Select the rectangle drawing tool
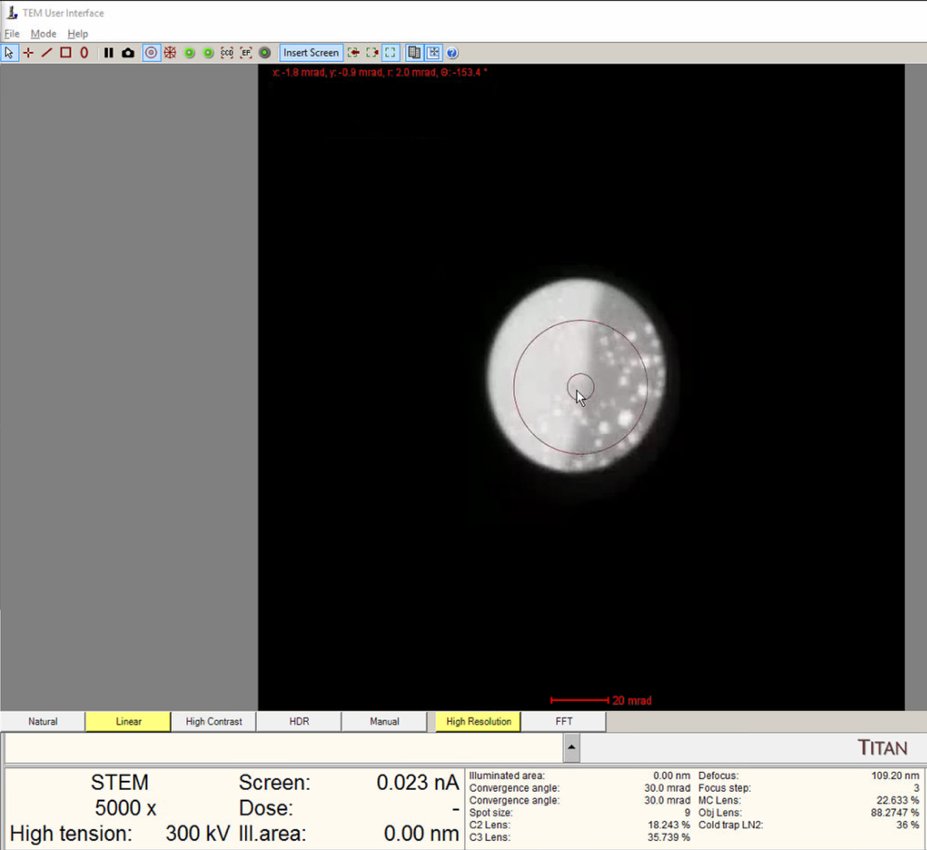This screenshot has height=850, width=927. [65, 52]
